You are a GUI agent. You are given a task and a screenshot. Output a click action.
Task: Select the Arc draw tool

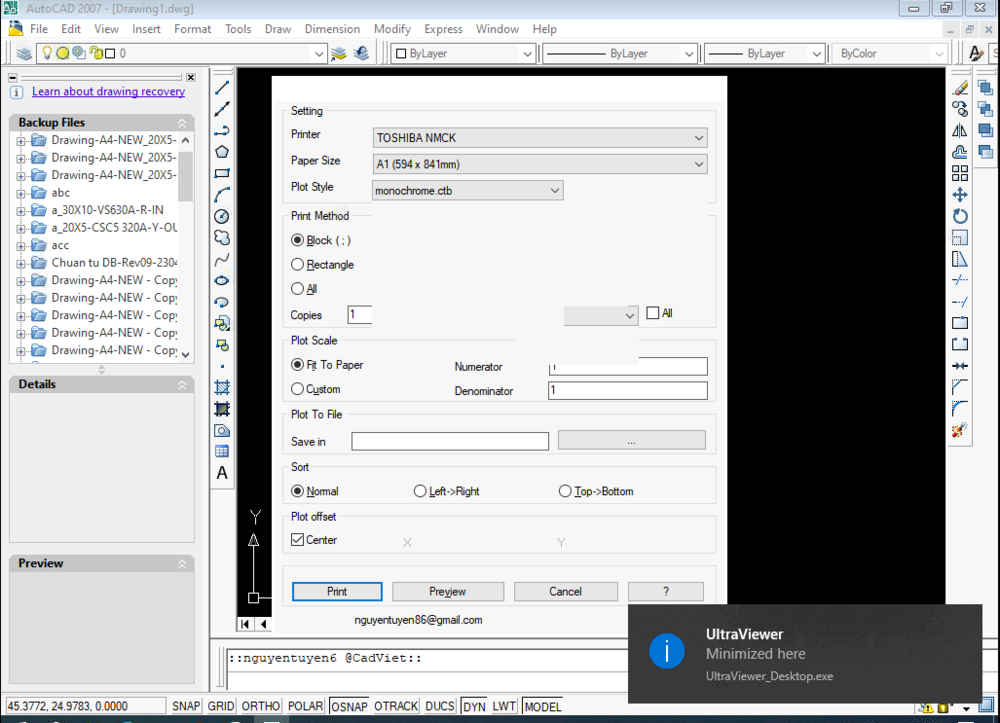coord(222,194)
